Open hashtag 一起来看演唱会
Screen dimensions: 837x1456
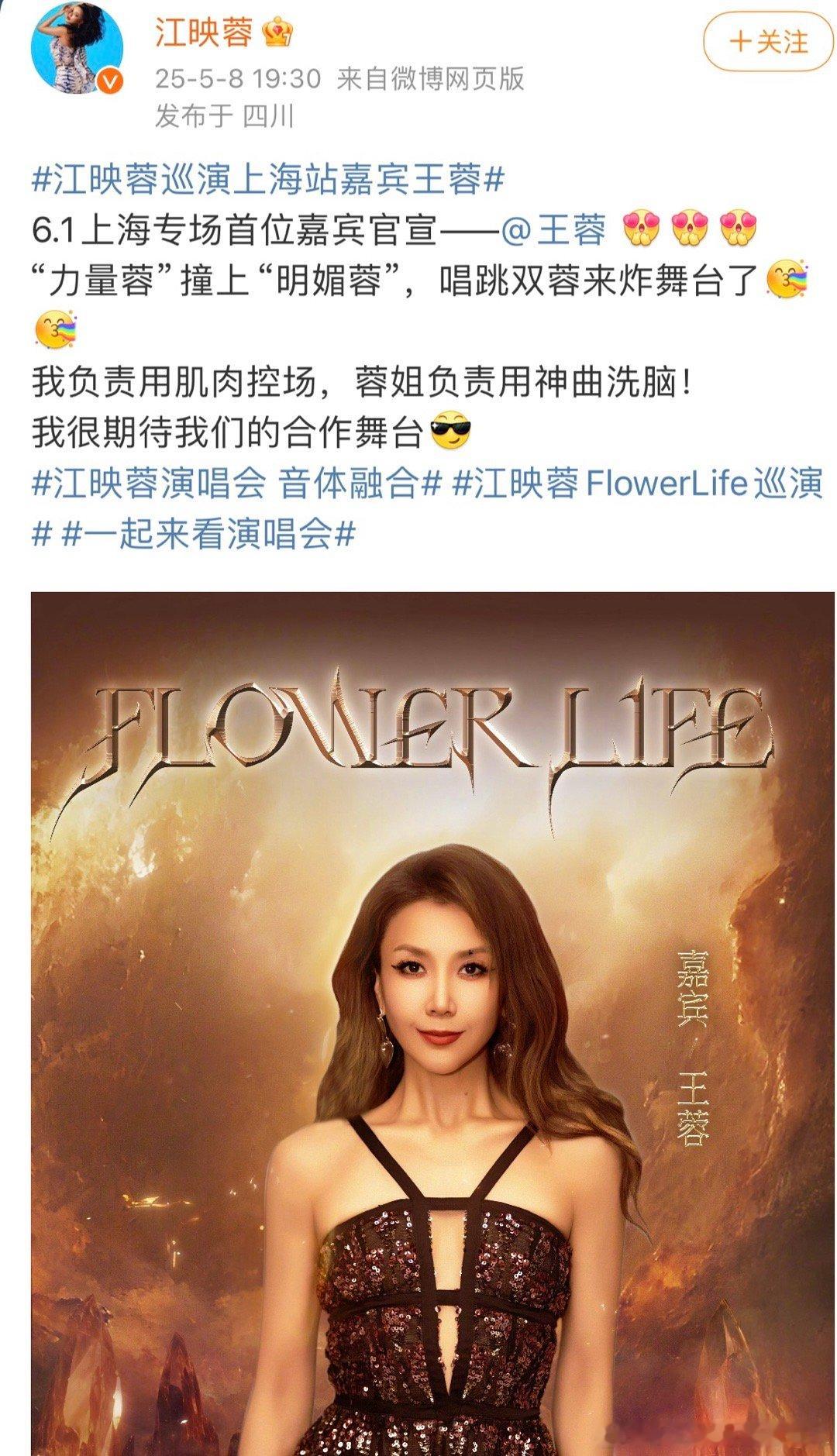209,535
